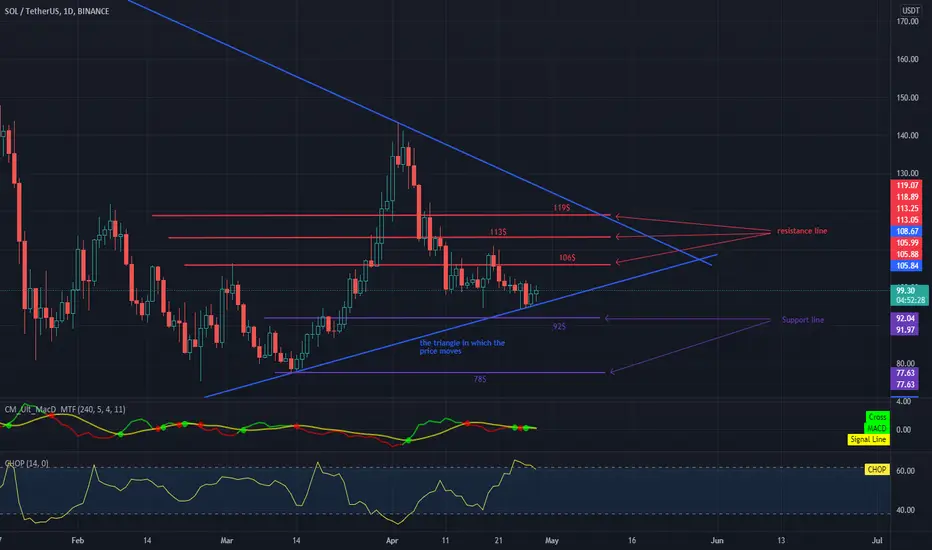Click the 170.00 price axis label

(x=907, y=21)
